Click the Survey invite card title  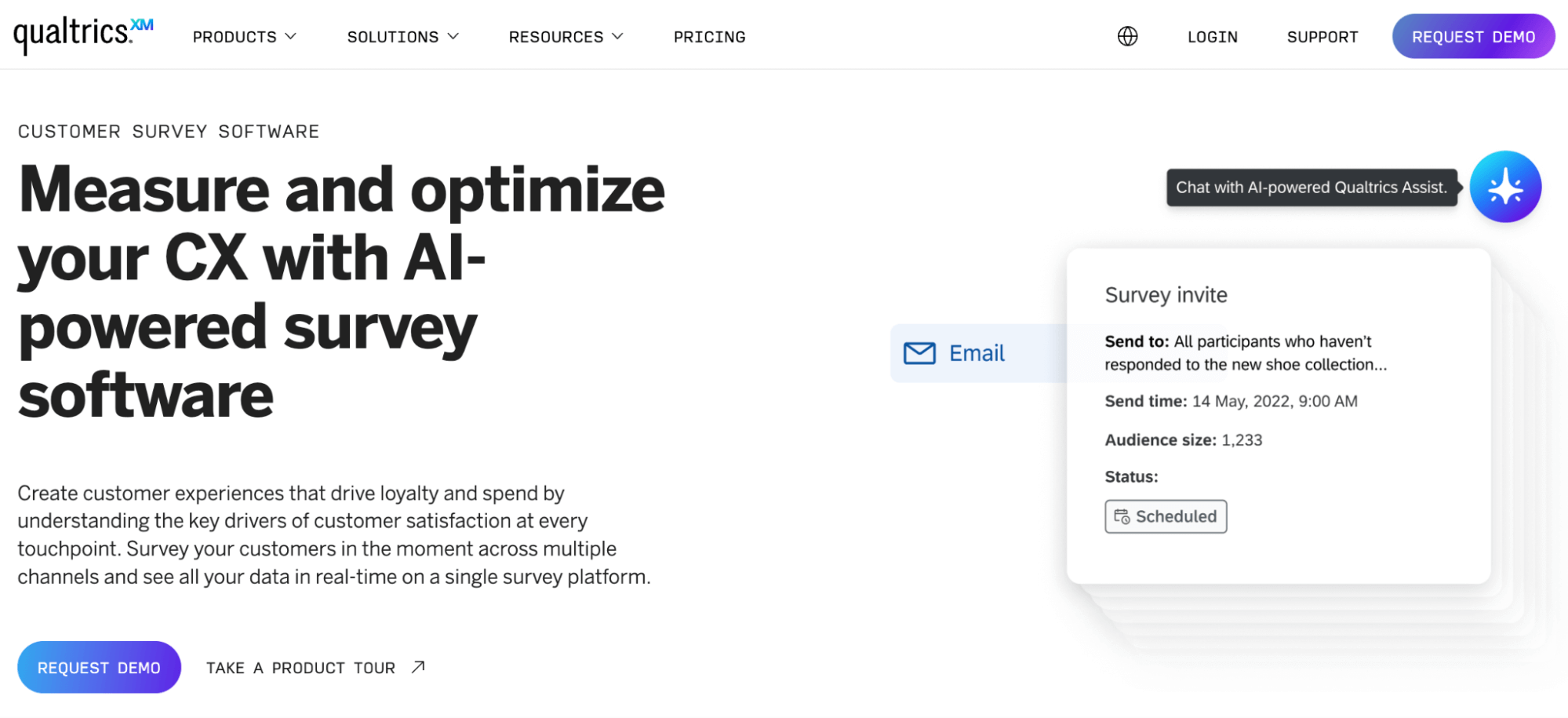point(1166,295)
